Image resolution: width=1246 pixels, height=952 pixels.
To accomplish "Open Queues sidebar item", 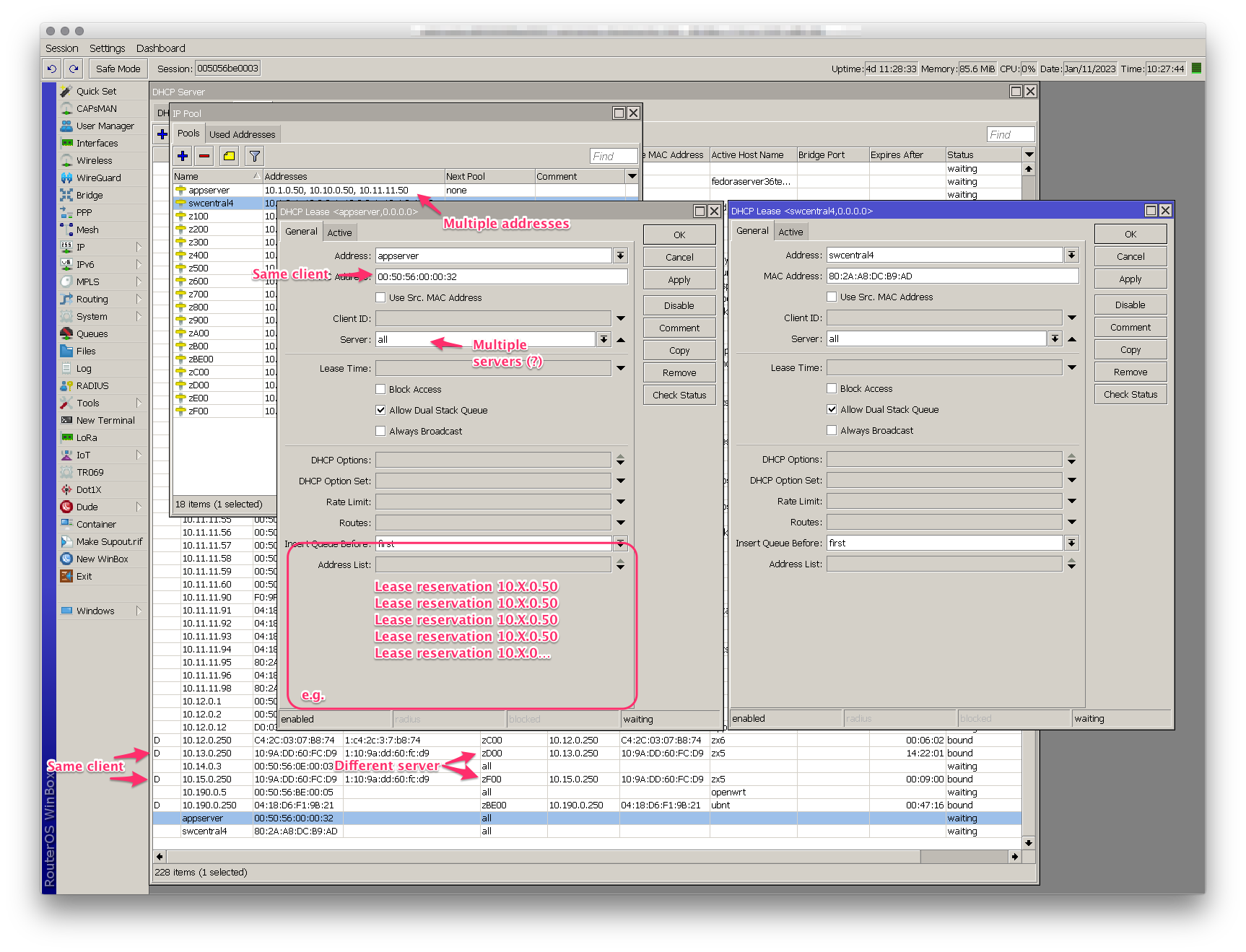I will coord(92,333).
